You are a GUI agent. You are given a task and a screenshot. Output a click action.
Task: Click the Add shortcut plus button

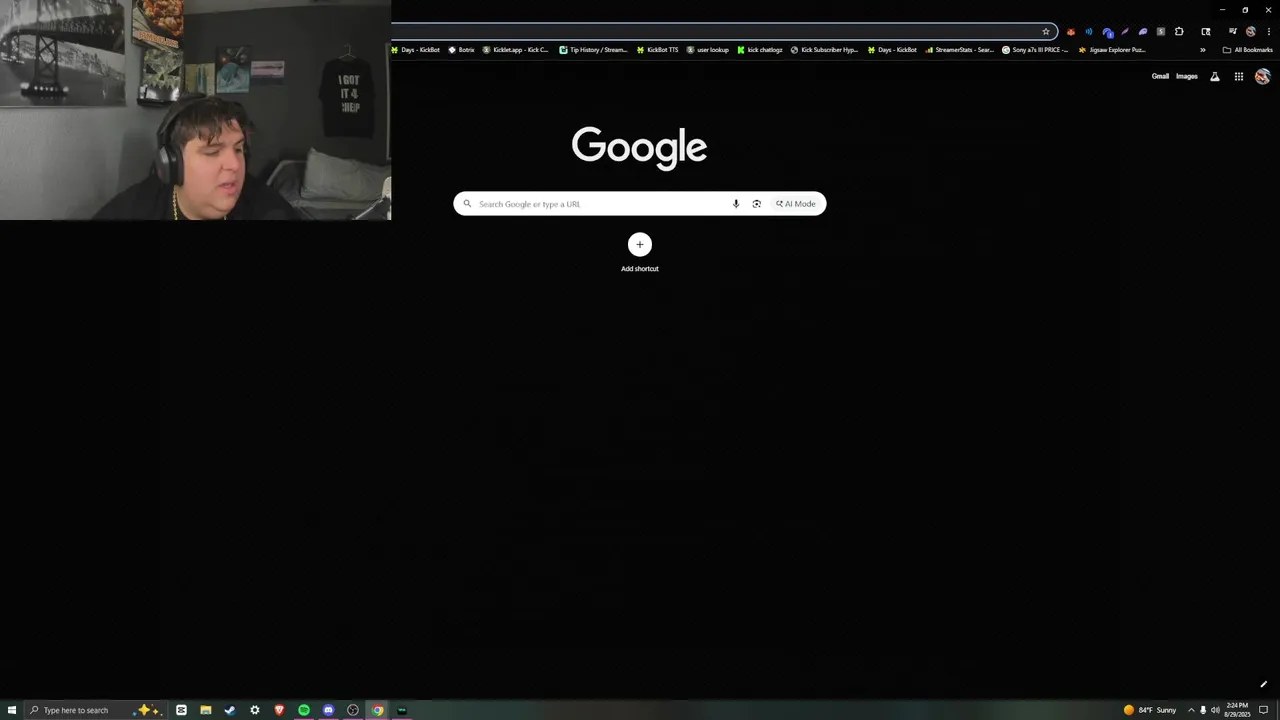pyautogui.click(x=640, y=244)
